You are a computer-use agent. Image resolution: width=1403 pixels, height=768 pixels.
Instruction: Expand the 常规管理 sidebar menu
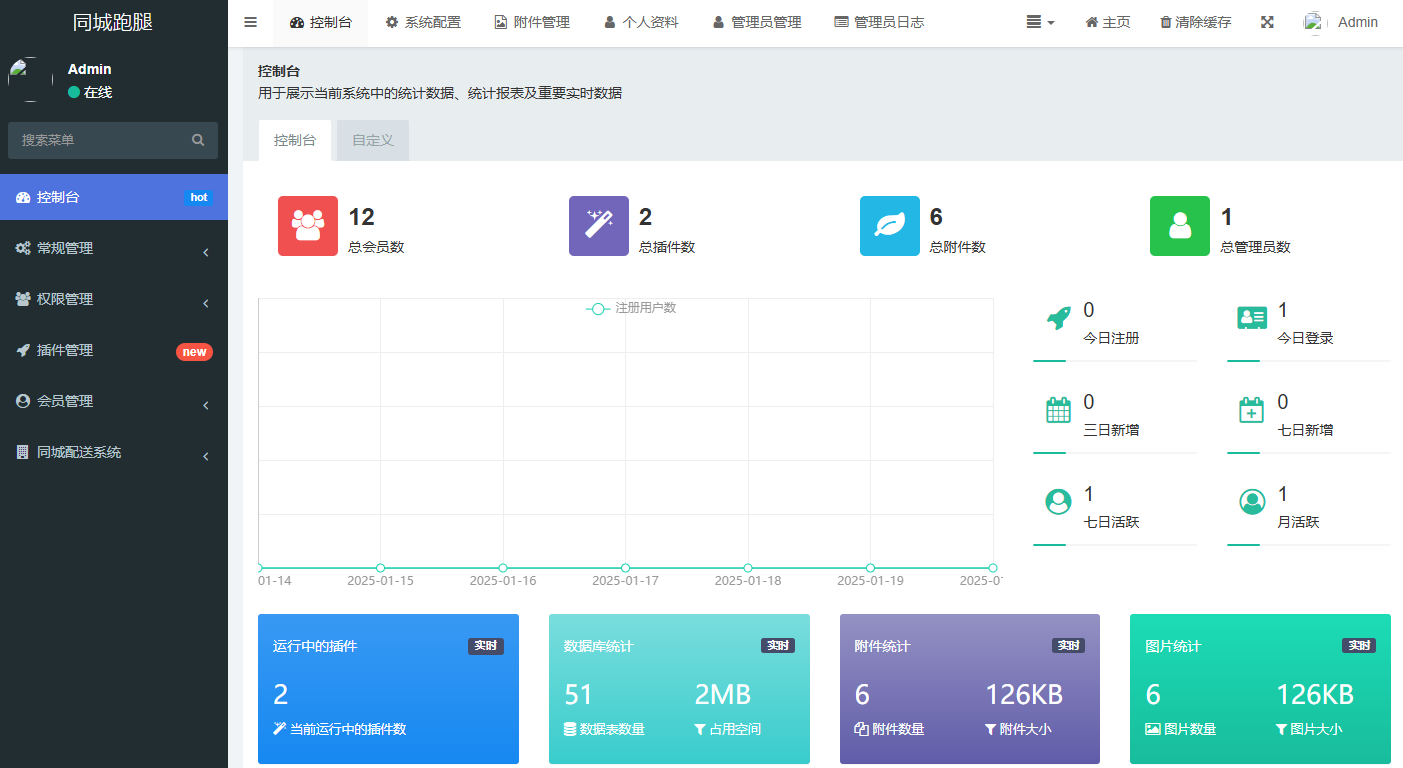[x=113, y=248]
